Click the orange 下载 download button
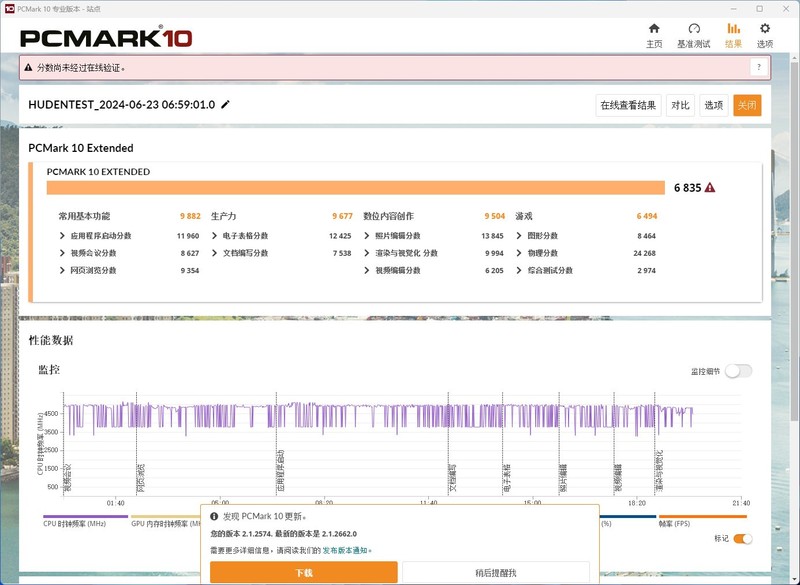 (304, 572)
